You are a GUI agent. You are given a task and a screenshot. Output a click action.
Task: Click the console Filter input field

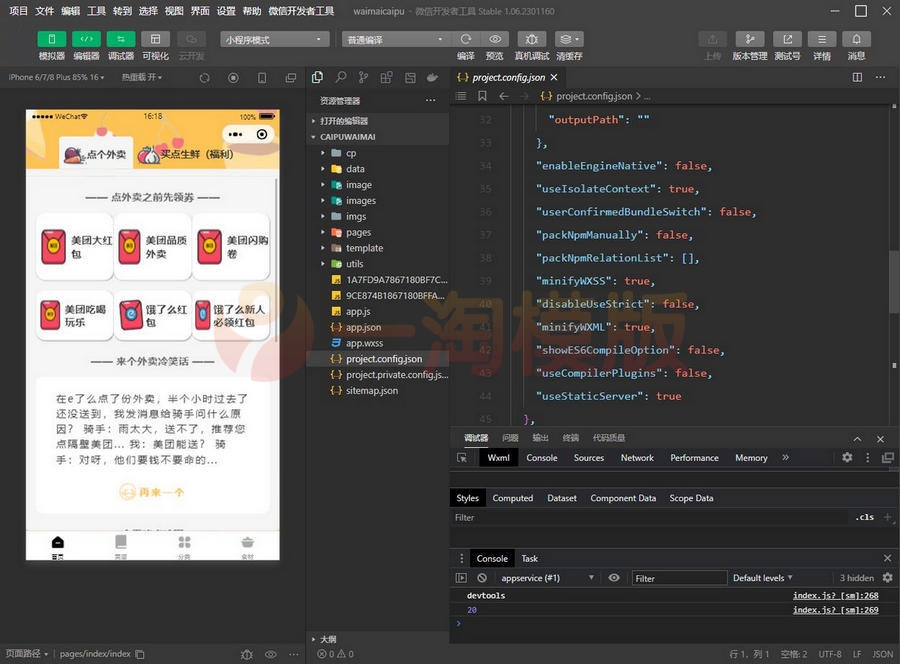click(680, 578)
